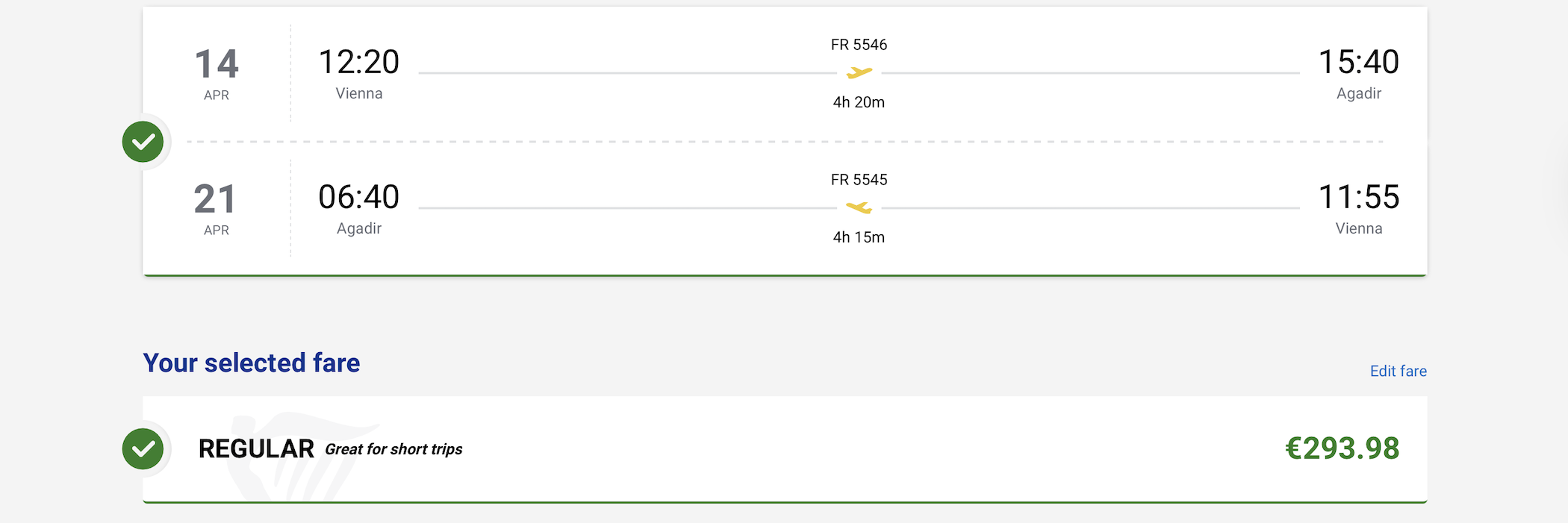Click the outbound plane icon under FR 5546
Image resolution: width=1568 pixels, height=523 pixels.
(859, 72)
